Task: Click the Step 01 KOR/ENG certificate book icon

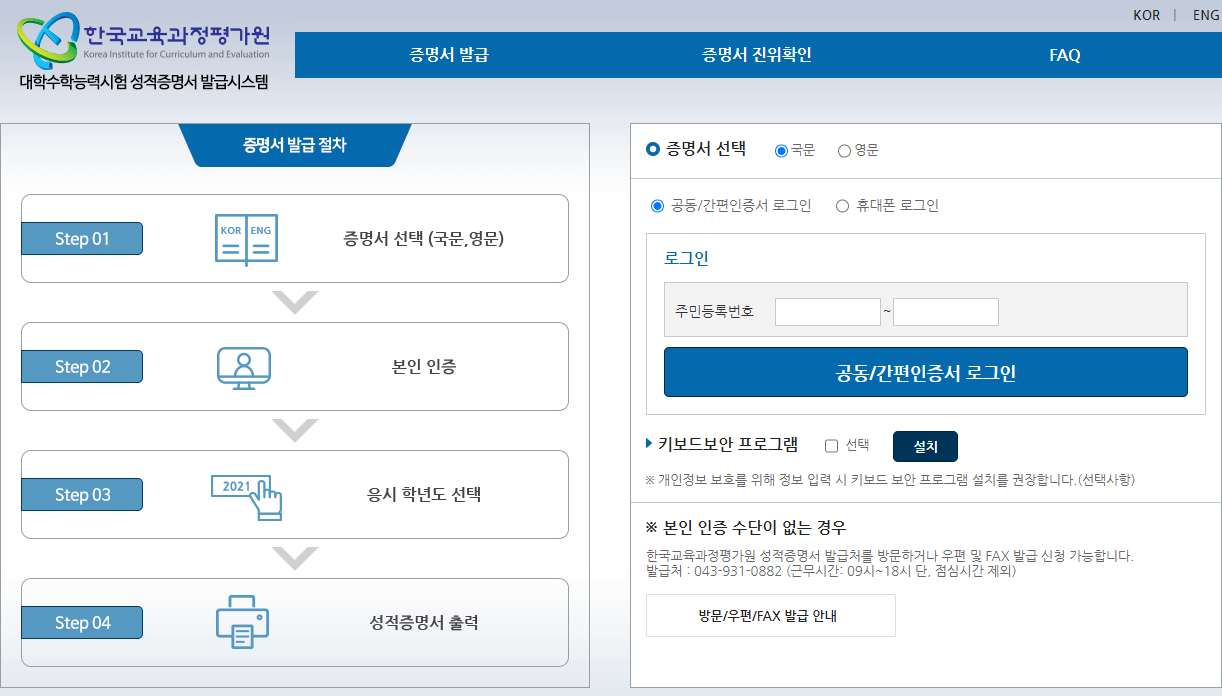Action: pos(244,238)
